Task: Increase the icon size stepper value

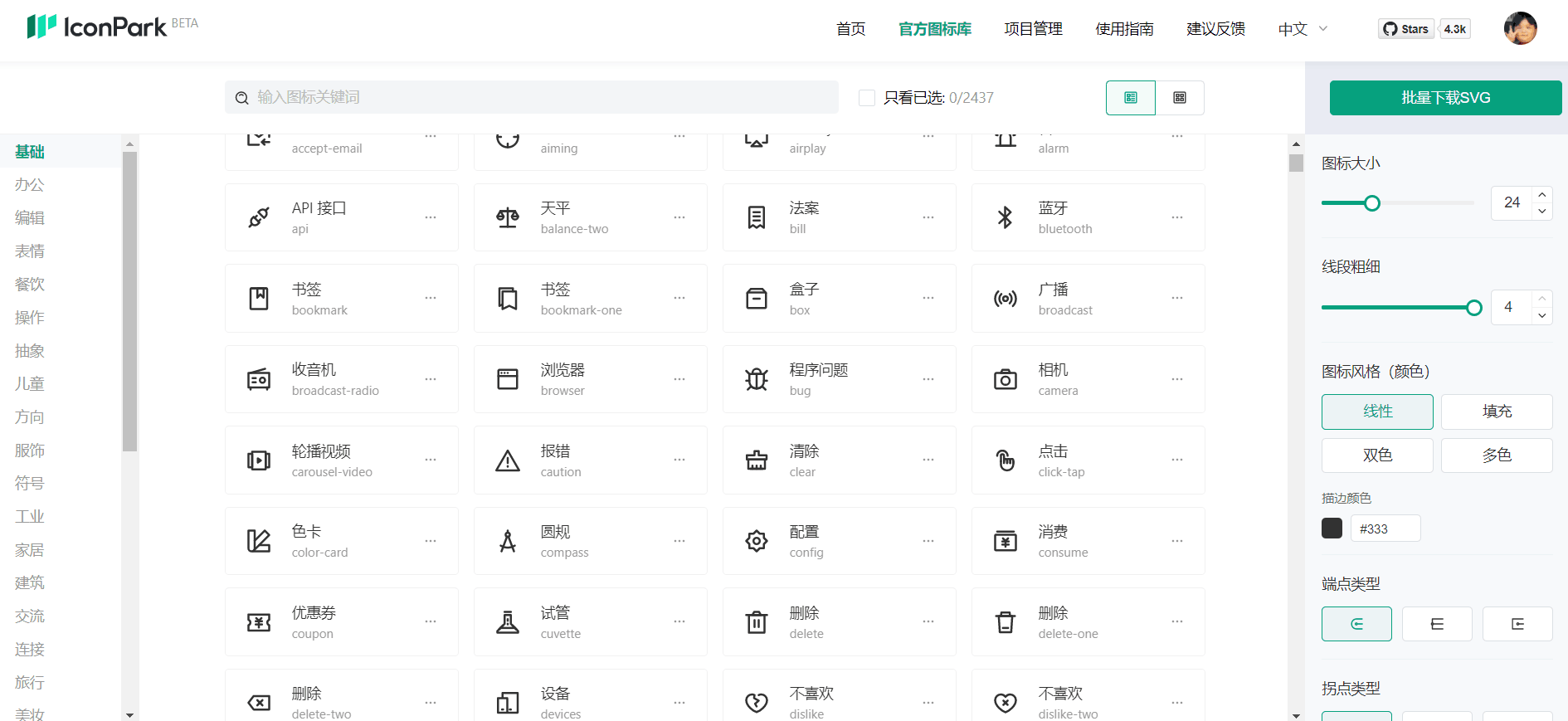Action: tap(1541, 195)
